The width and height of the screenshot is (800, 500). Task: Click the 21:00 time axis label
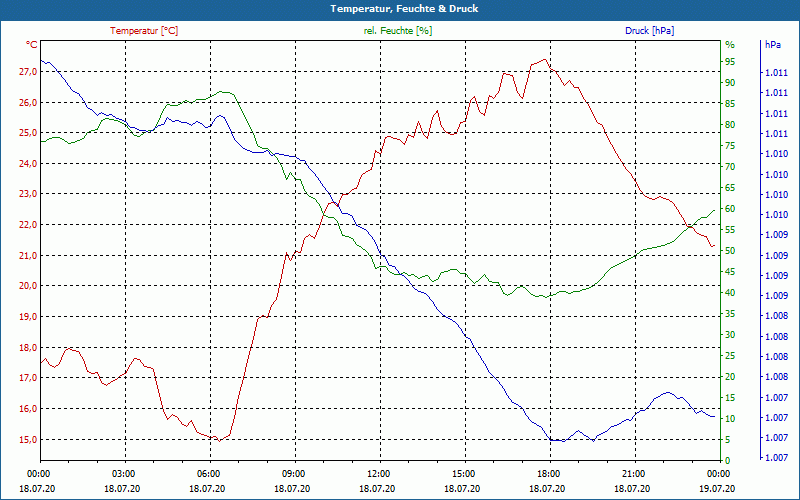tap(633, 473)
